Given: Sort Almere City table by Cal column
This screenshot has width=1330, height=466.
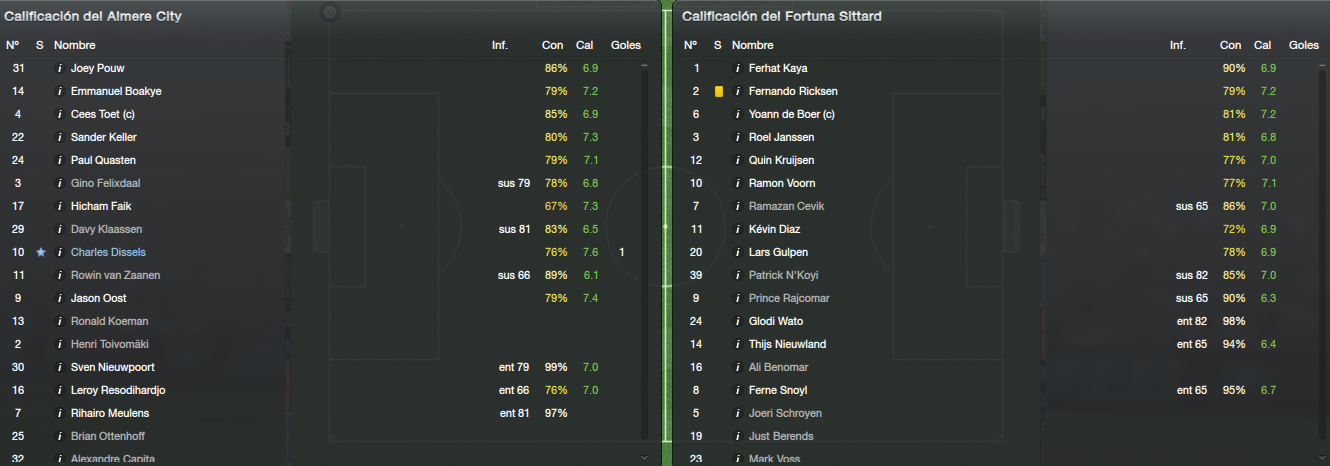Looking at the screenshot, I should [584, 45].
